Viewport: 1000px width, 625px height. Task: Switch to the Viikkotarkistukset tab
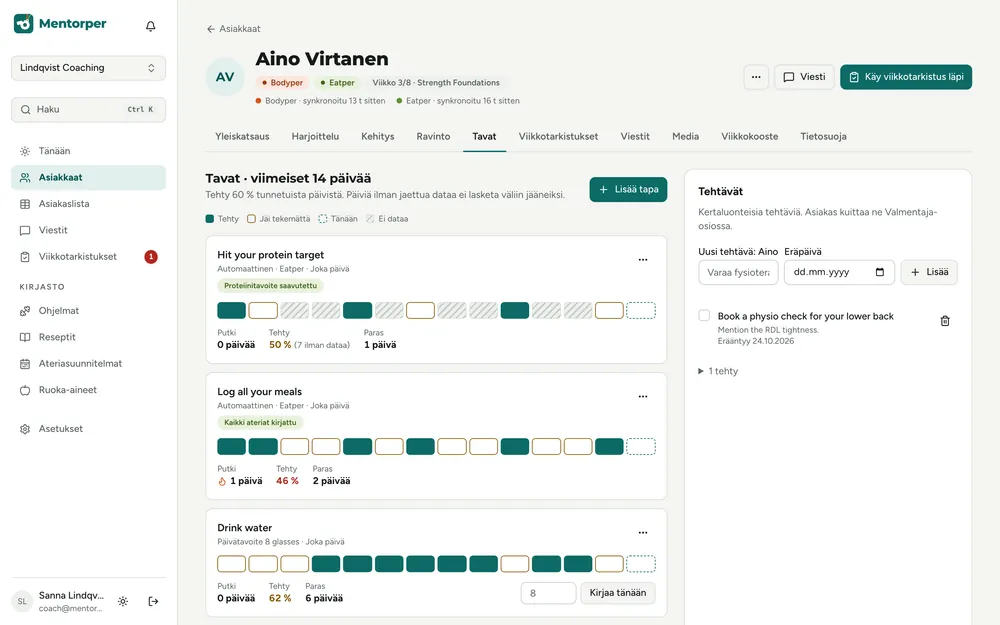coord(558,136)
